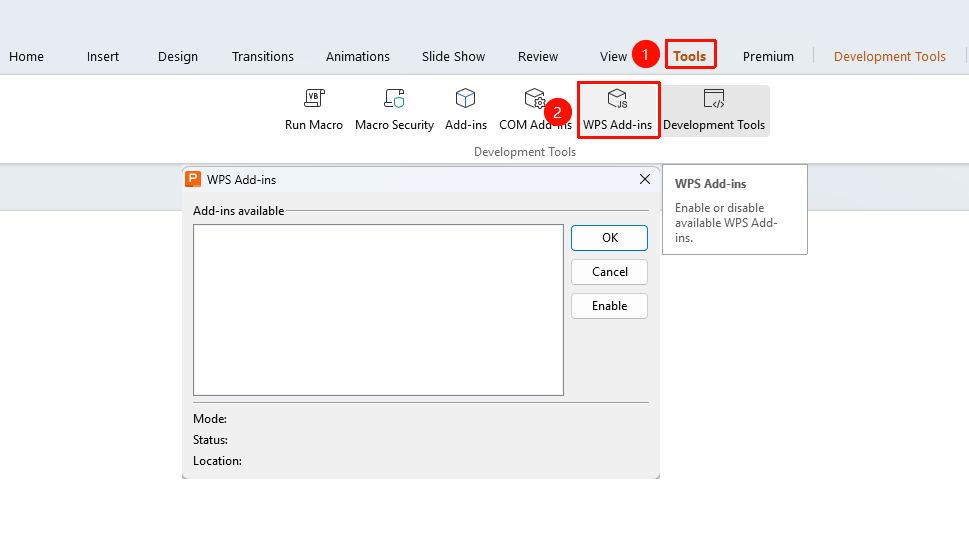
Task: Switch to the Insert tab
Action: [x=103, y=57]
